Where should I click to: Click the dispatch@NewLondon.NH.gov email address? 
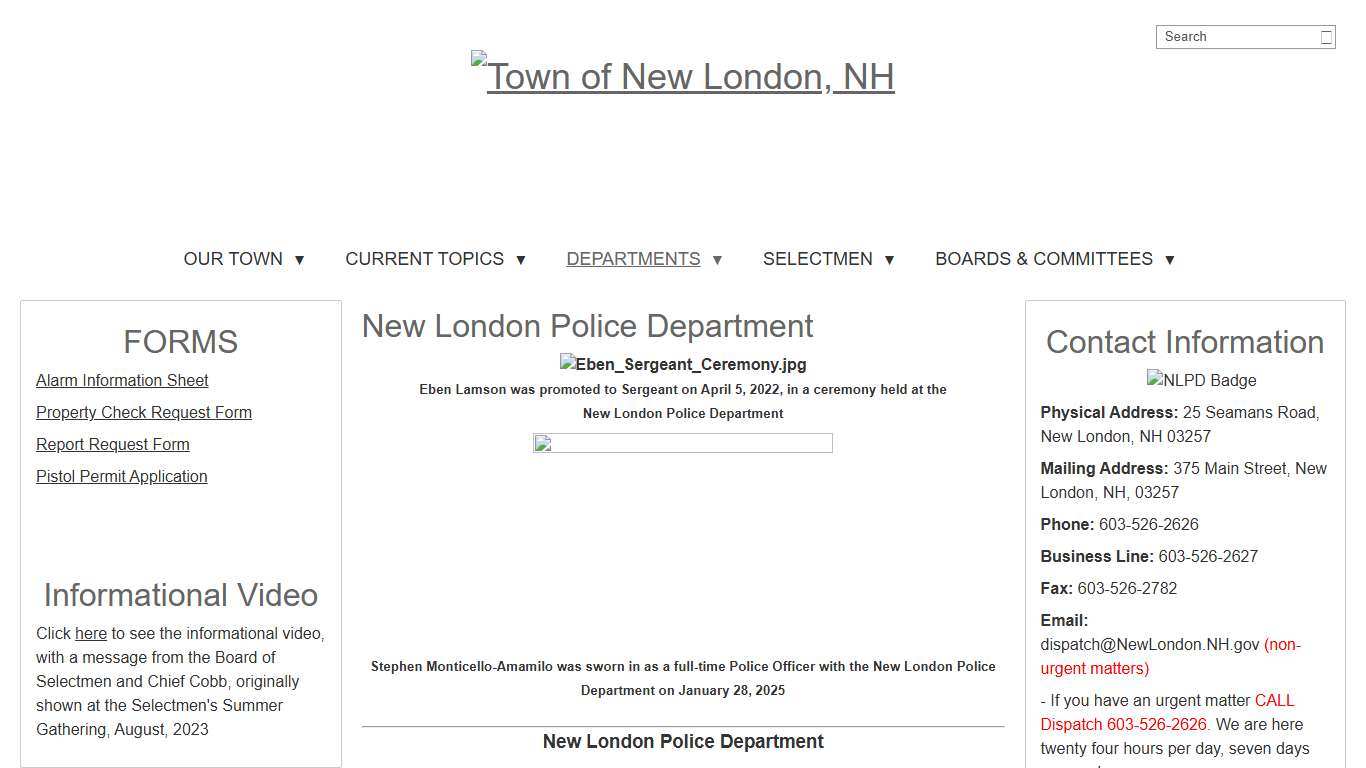tap(1148, 644)
